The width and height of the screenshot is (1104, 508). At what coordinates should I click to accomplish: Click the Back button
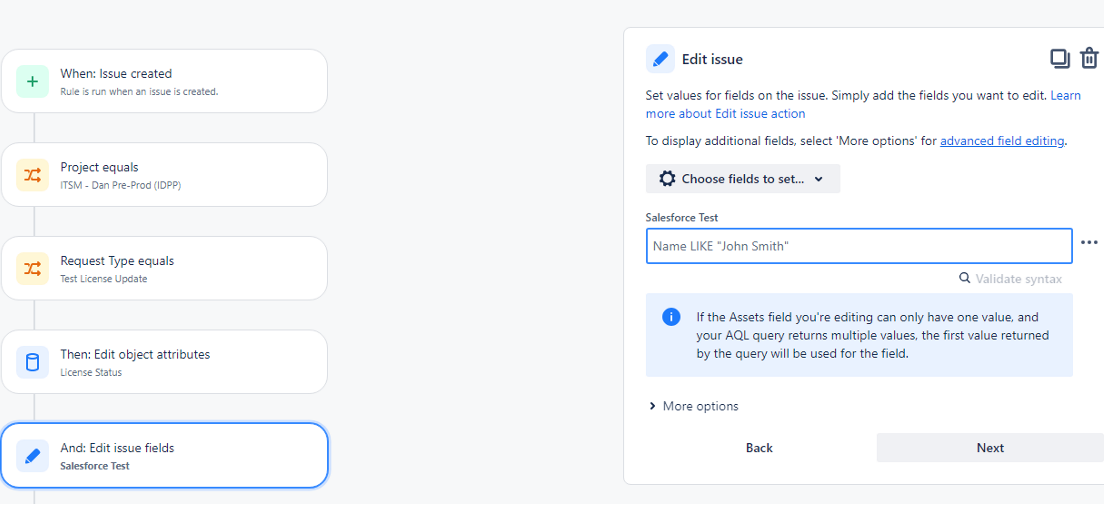759,447
